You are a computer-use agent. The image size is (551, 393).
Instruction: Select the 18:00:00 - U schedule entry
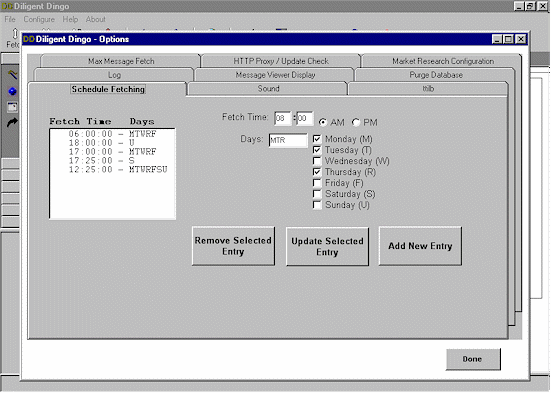(x=112, y=143)
